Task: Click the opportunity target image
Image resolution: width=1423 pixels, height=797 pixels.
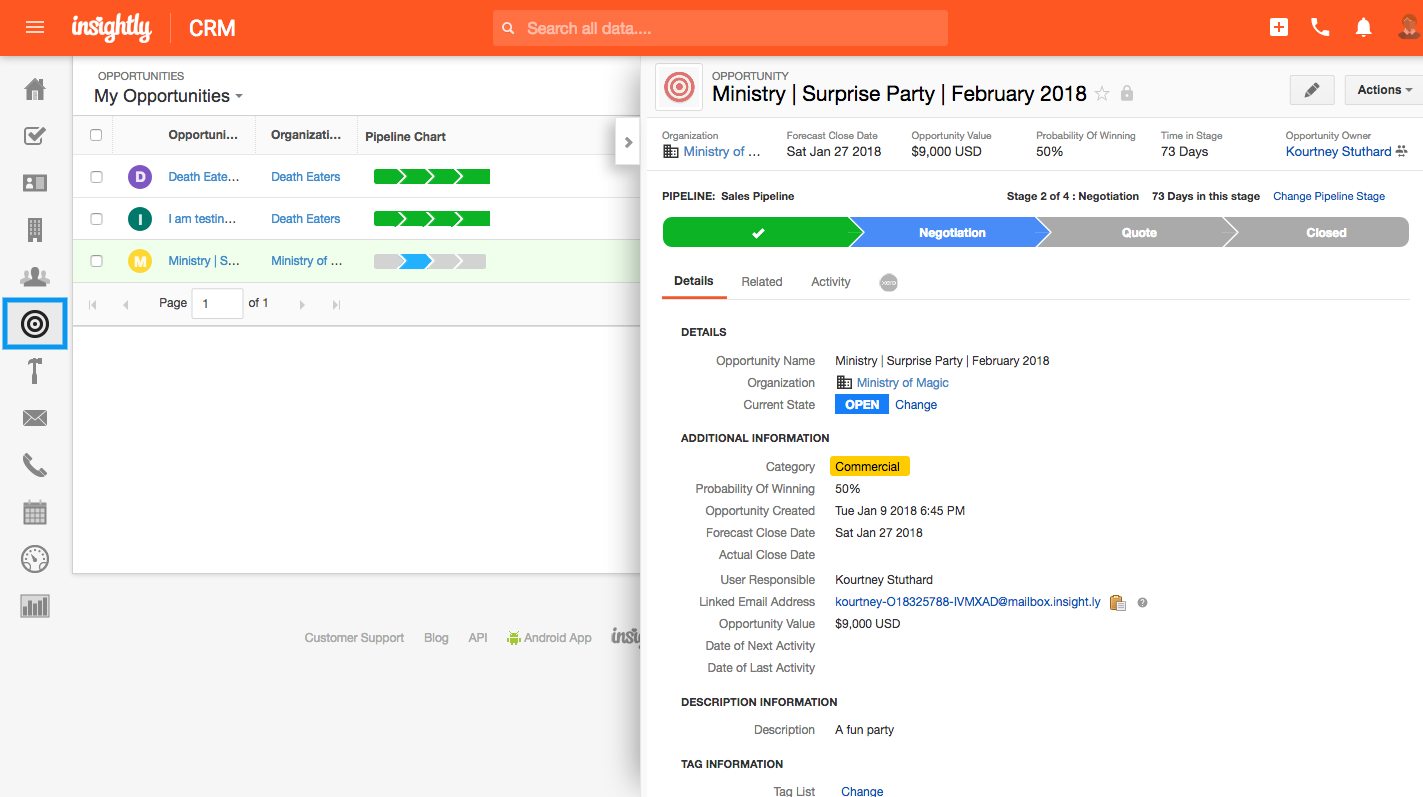Action: point(679,87)
